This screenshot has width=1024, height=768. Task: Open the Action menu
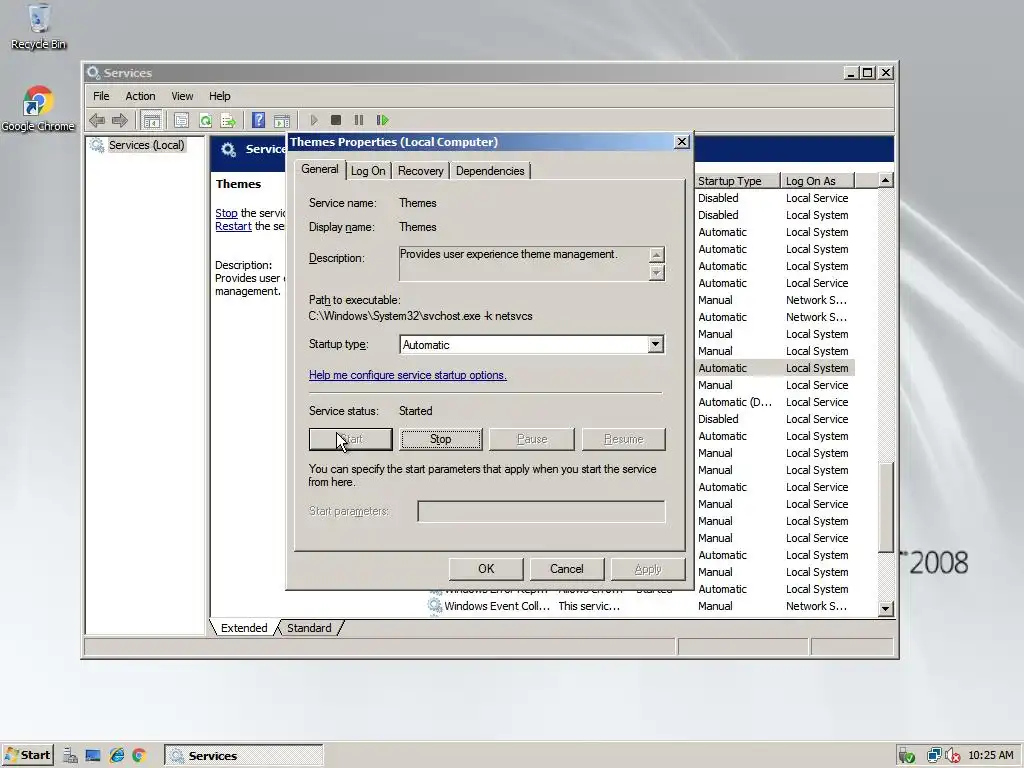[140, 96]
